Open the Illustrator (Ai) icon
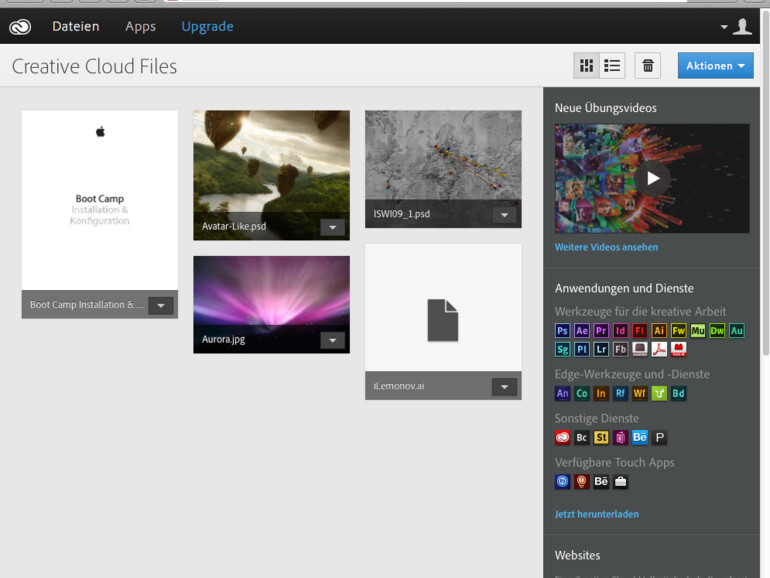 click(659, 330)
